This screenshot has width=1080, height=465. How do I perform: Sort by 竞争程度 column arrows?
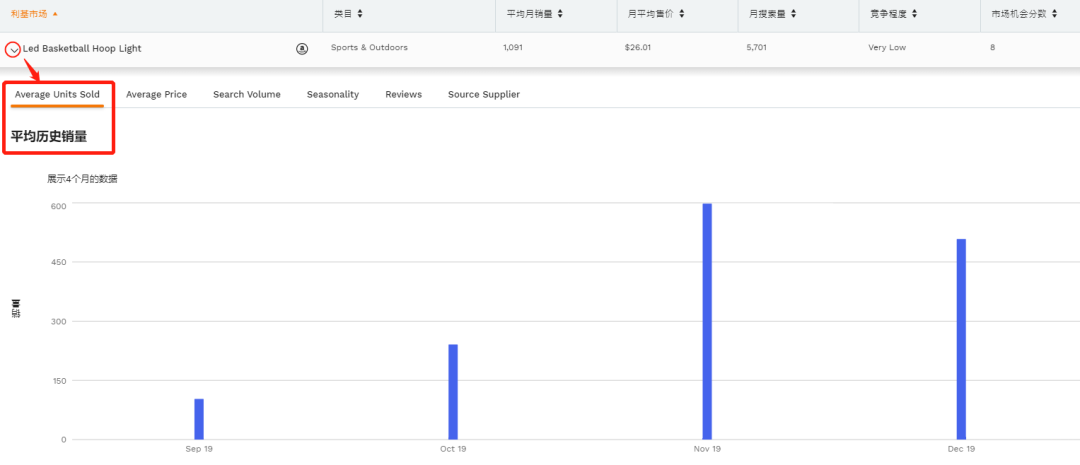coord(913,14)
